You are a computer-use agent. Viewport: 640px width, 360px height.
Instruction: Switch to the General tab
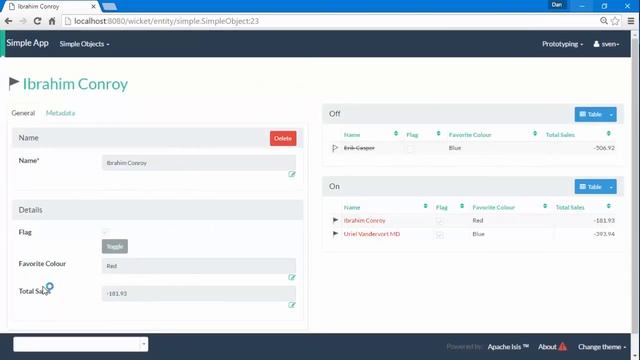pos(23,113)
